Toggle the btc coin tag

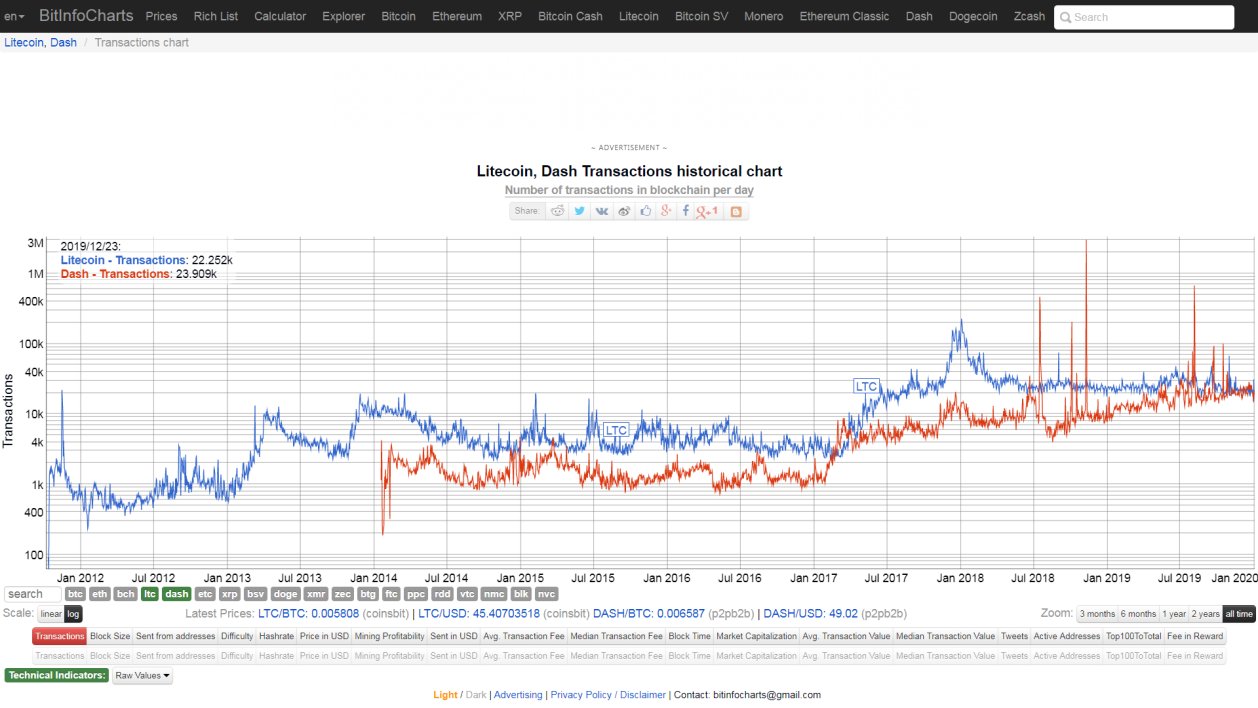(x=75, y=594)
